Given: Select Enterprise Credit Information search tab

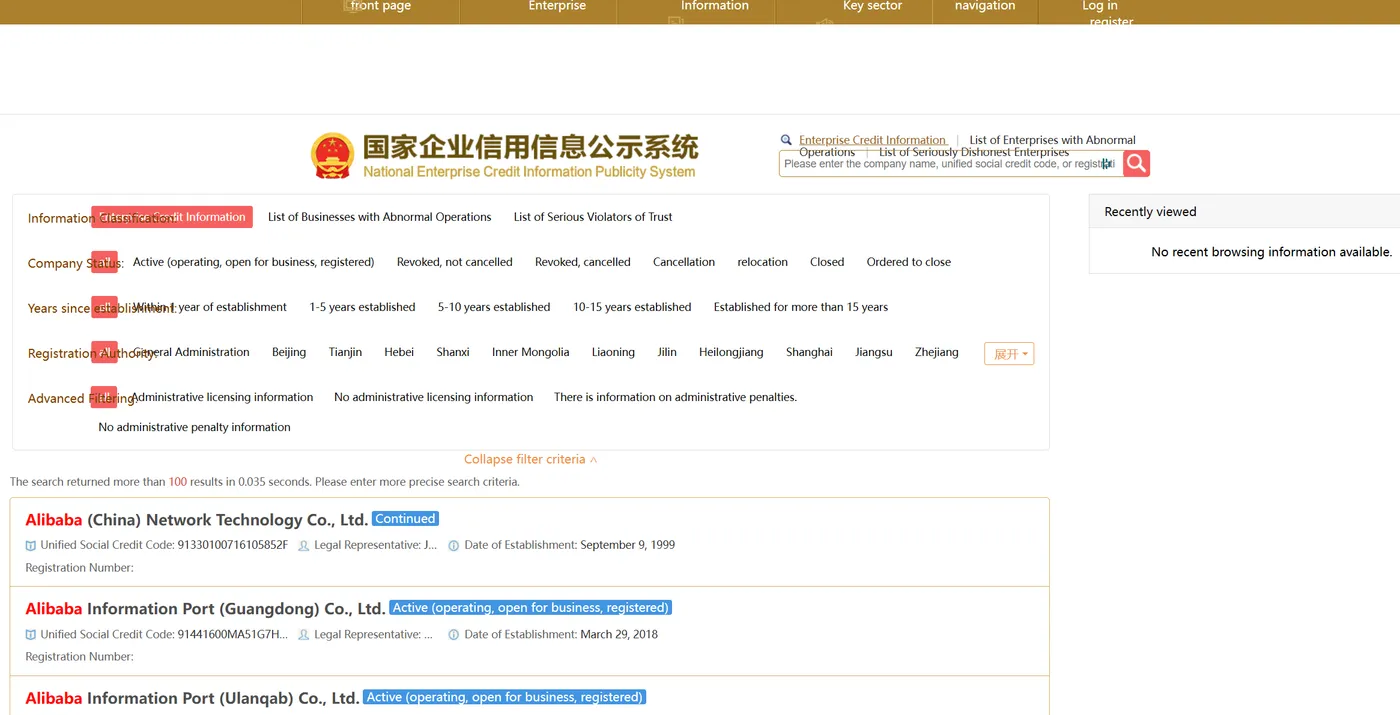Looking at the screenshot, I should pyautogui.click(x=872, y=140).
